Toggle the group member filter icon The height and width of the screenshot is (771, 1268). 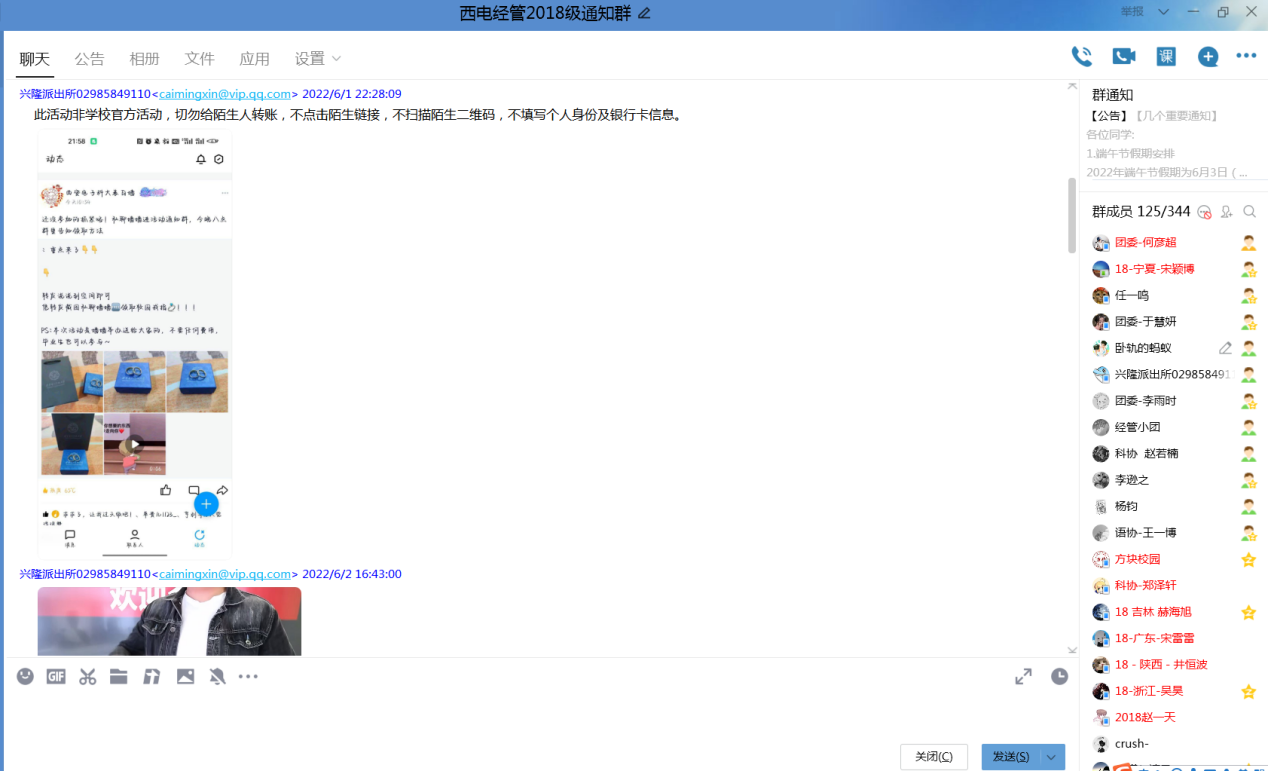pyautogui.click(x=1204, y=212)
